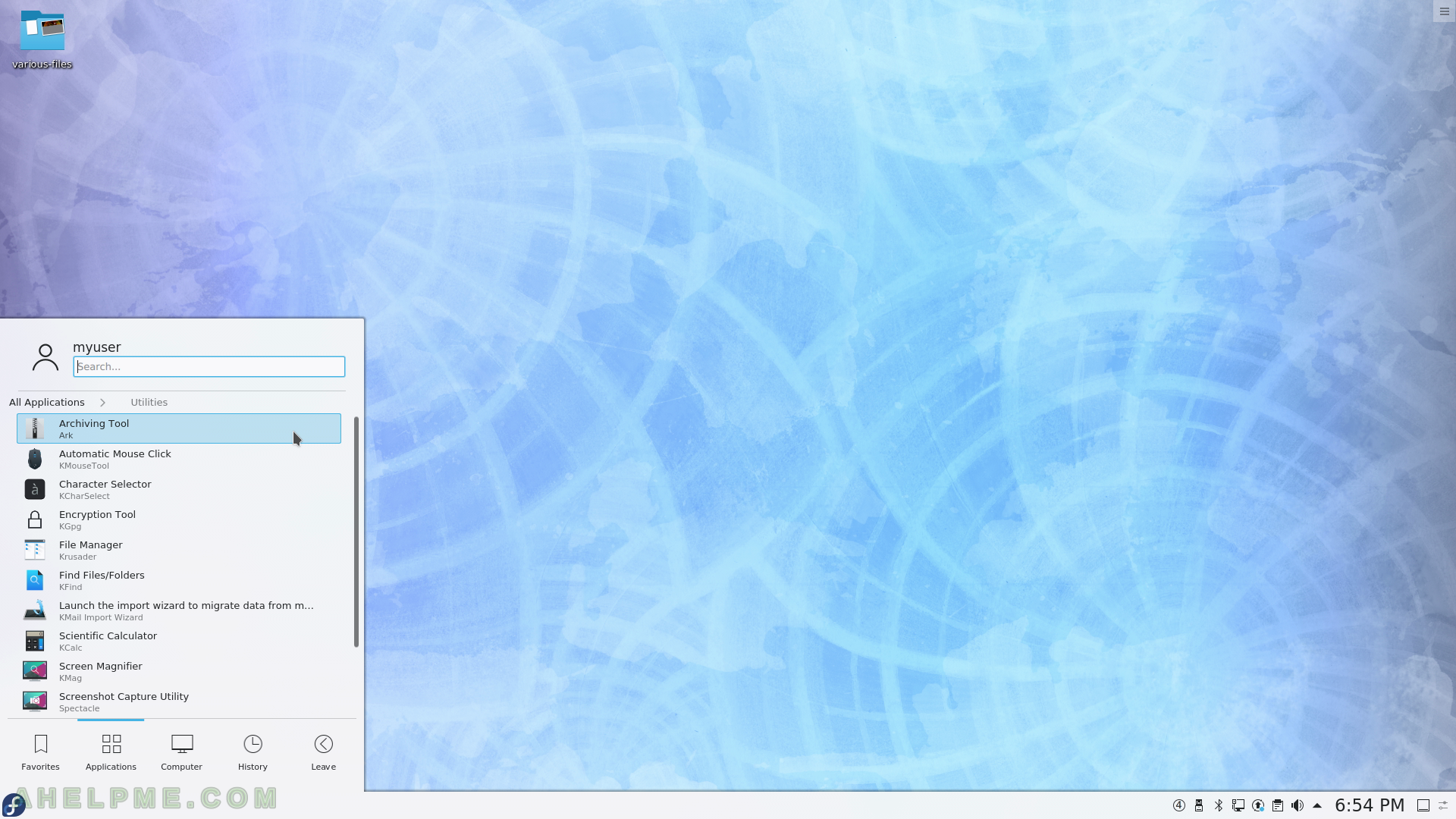Open the network connections tray icon
The image size is (1456, 819).
(x=1238, y=805)
